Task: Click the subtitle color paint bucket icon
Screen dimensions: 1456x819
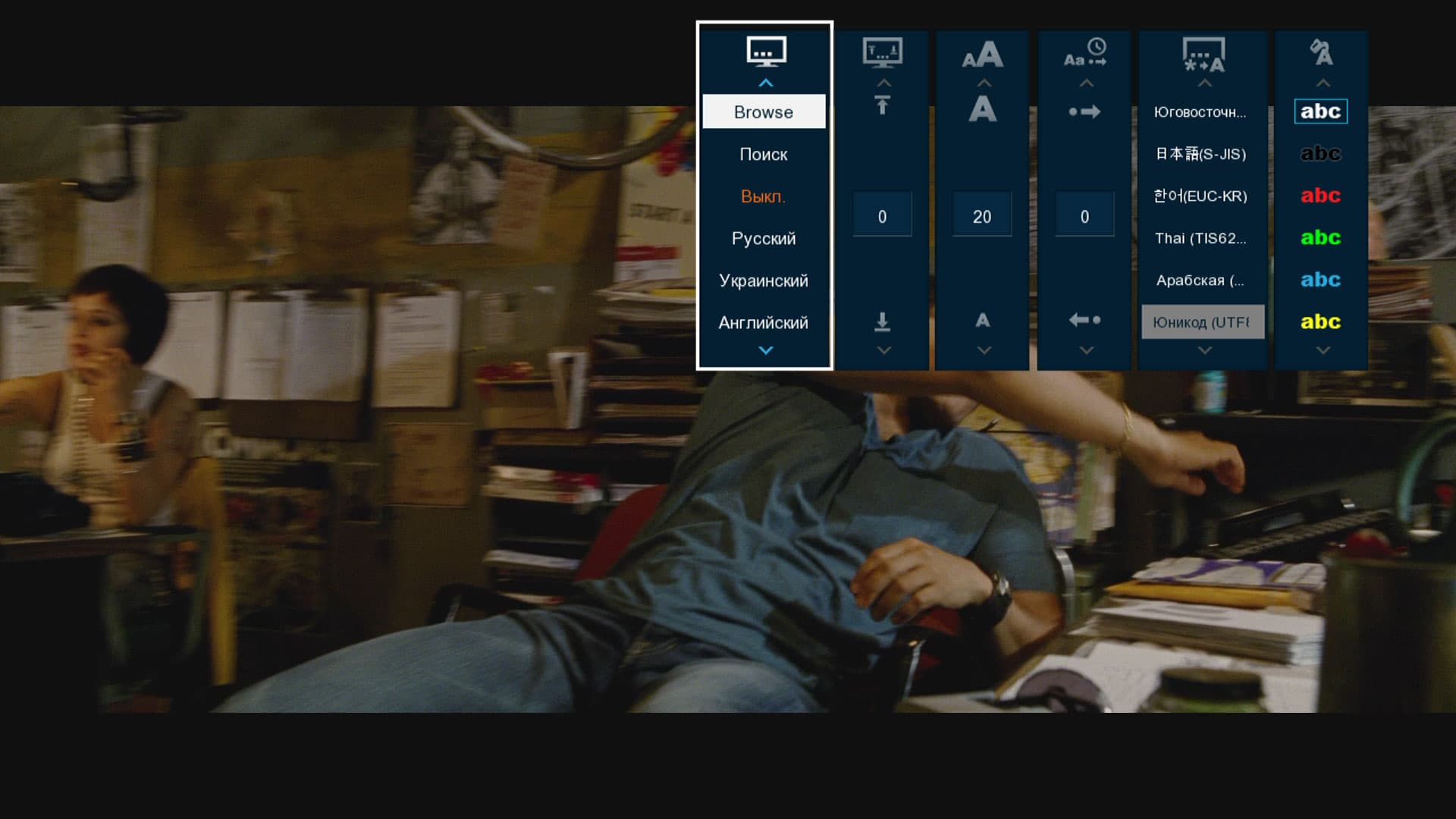Action: (1322, 52)
